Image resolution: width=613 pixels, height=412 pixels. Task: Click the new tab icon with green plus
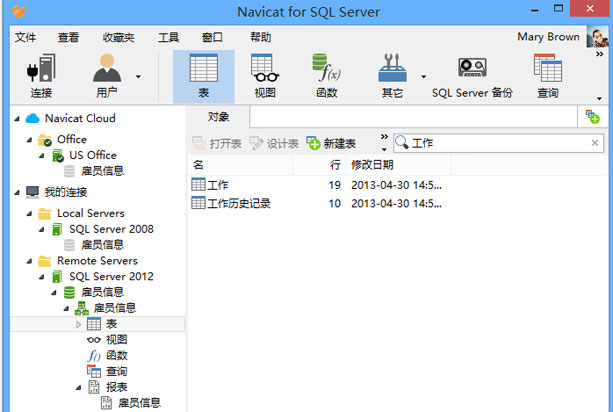[x=592, y=117]
